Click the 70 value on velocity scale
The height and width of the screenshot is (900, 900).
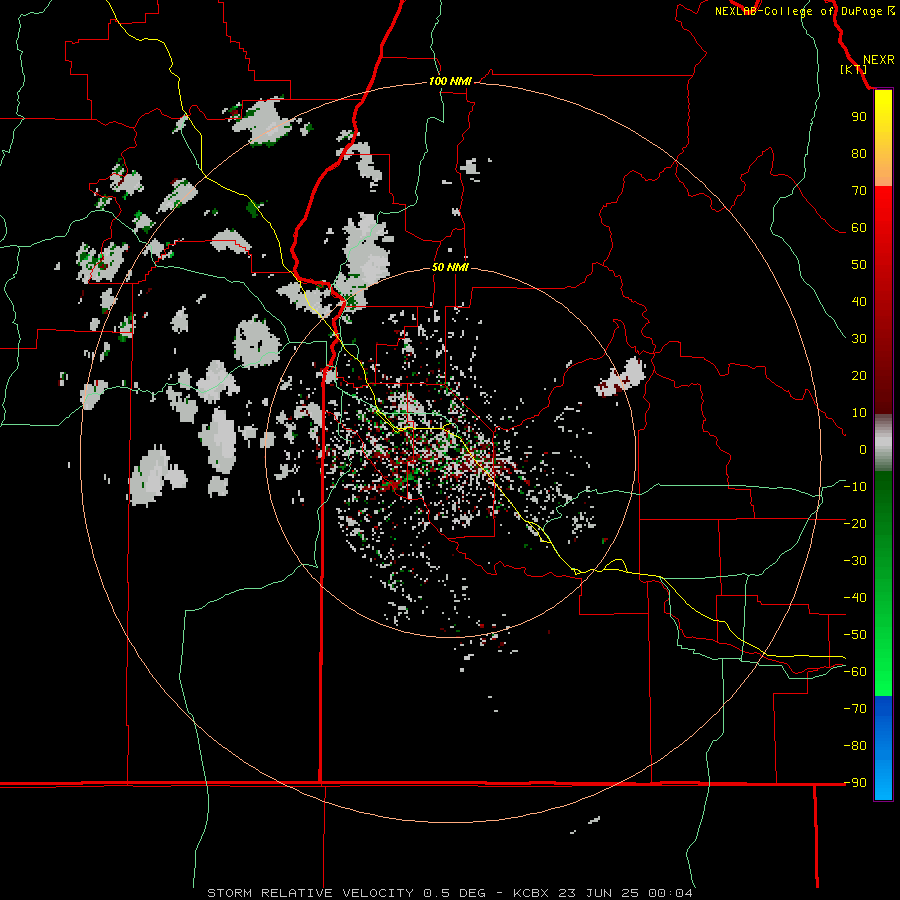click(x=859, y=191)
